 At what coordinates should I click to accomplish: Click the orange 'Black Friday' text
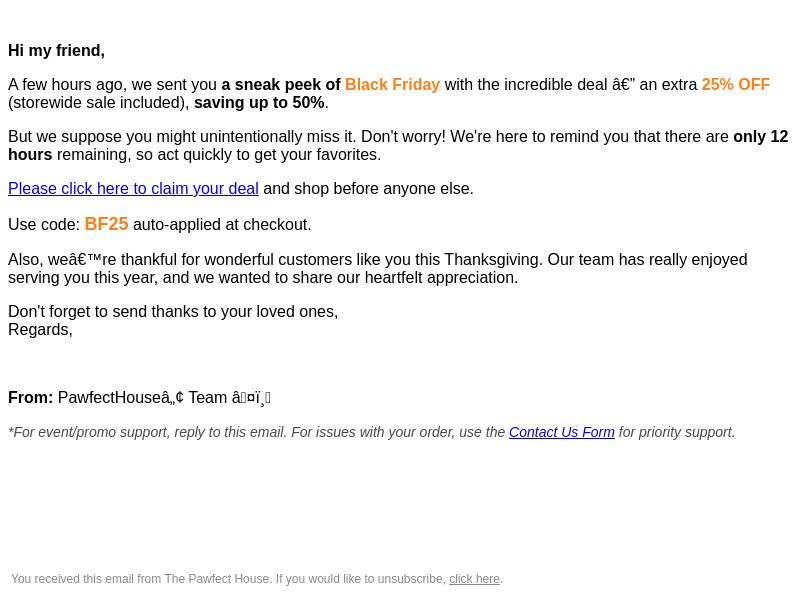[x=392, y=84]
